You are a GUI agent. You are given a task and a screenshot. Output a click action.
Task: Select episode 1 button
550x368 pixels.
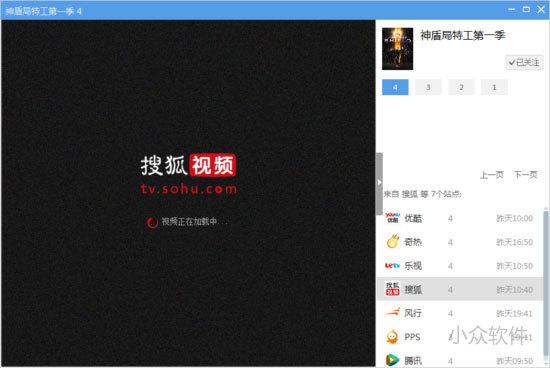(x=494, y=87)
